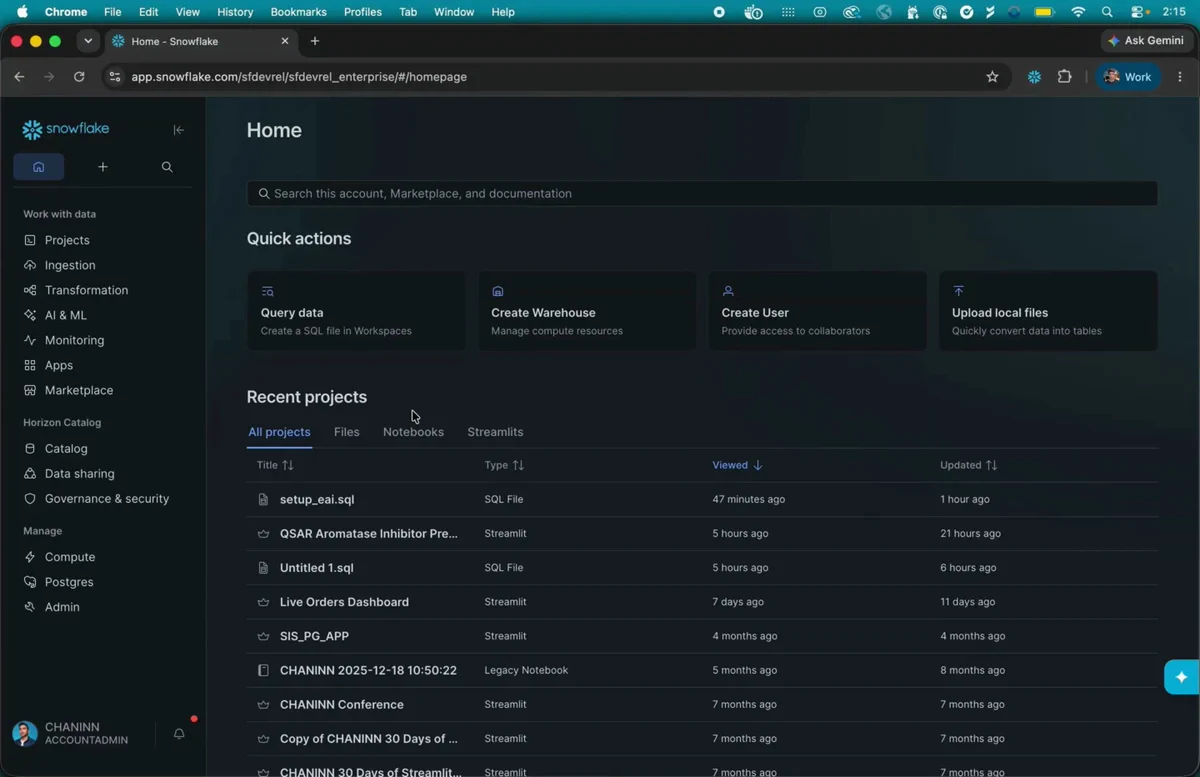The height and width of the screenshot is (777, 1200).
Task: Open the tab list chevron in Chrome
Action: (x=88, y=41)
